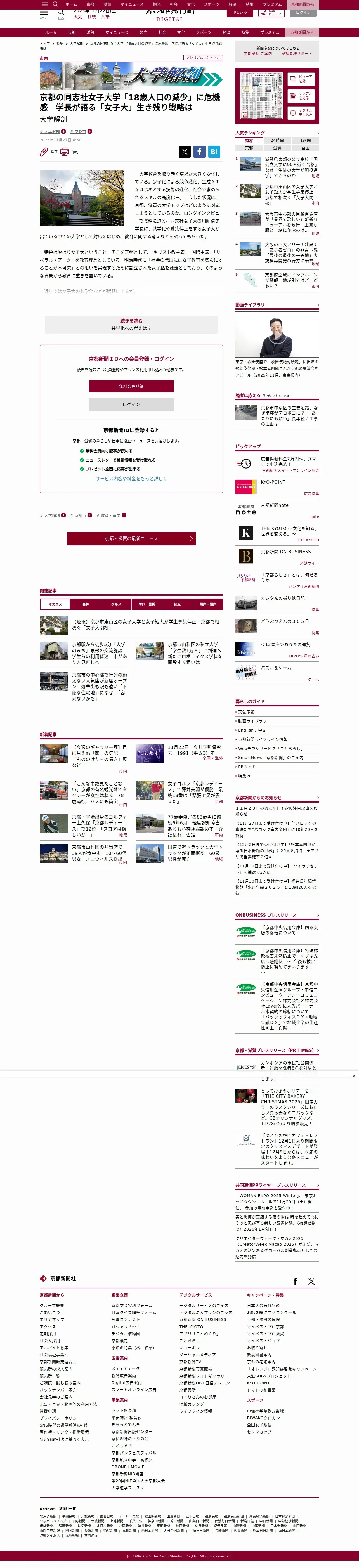Open 定期購読 ご案内 link
Screen dimensions: 359x1568
(258, 54)
